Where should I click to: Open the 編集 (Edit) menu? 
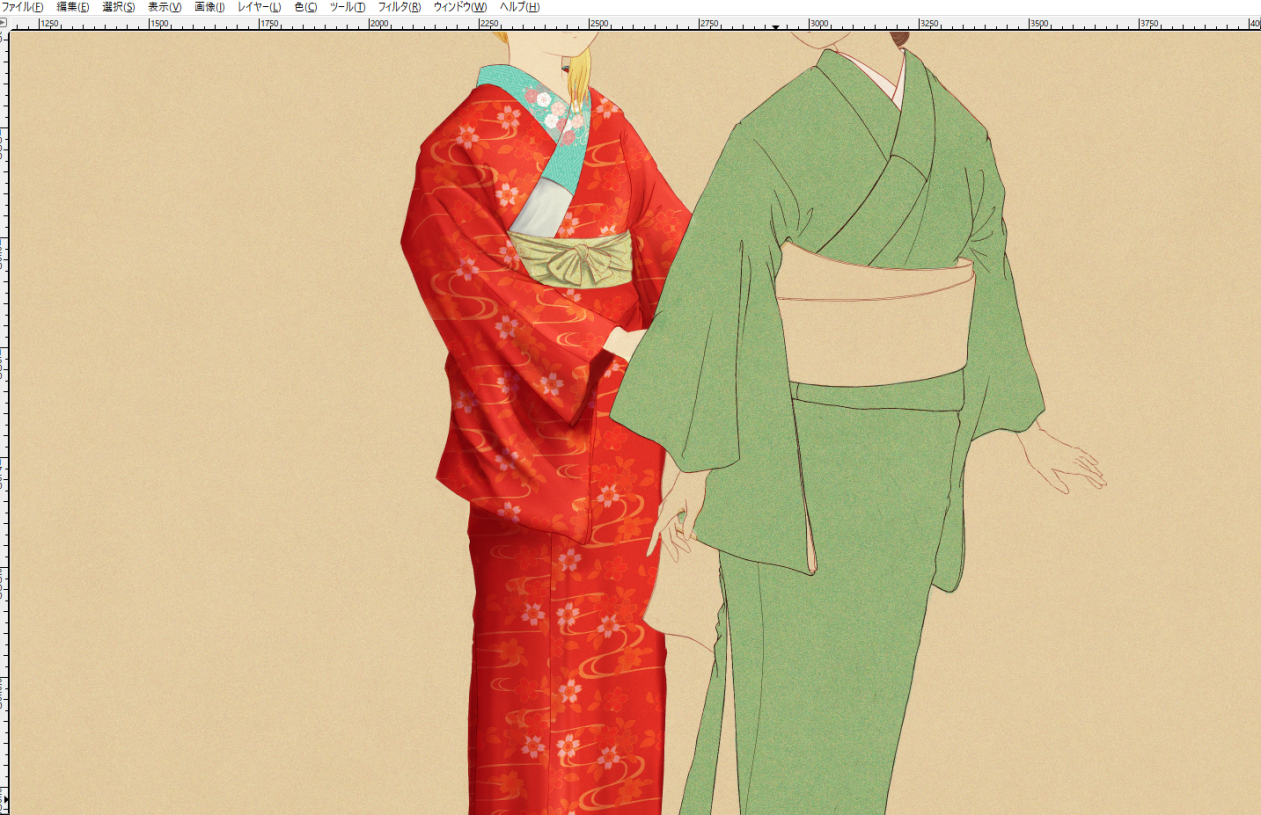tap(72, 7)
